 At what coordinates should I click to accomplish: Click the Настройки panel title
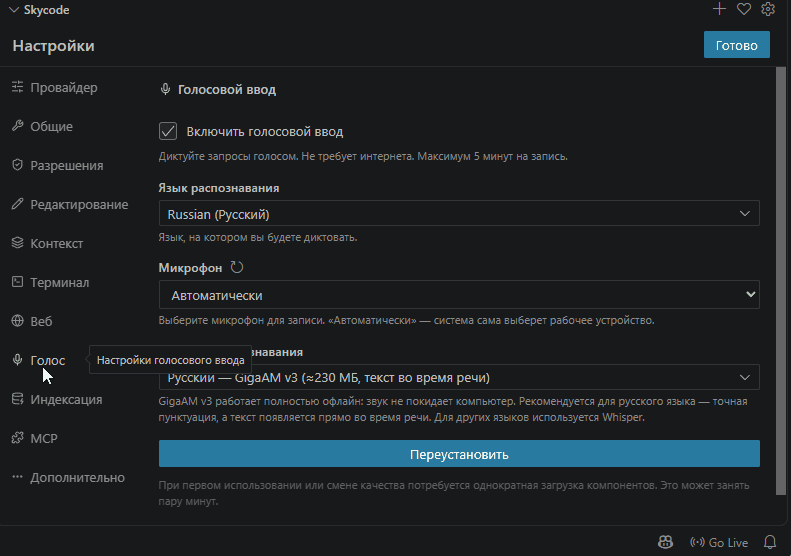[53, 45]
